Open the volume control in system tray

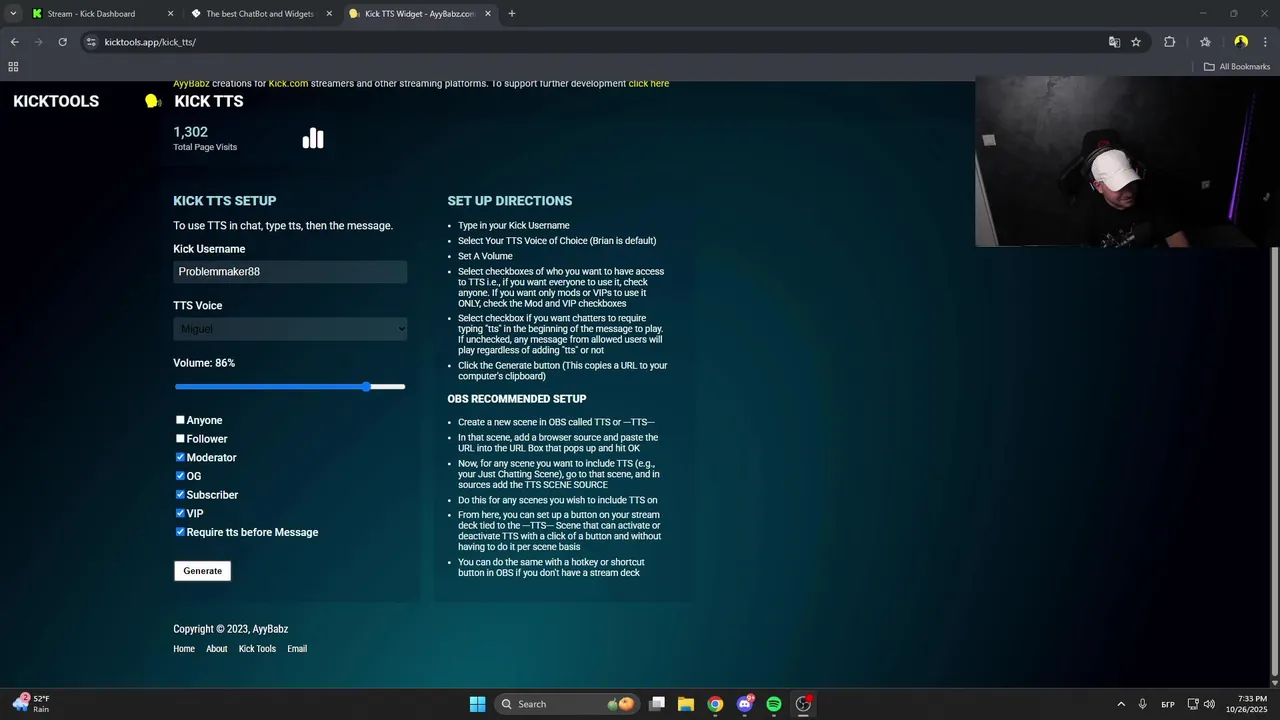1209,704
